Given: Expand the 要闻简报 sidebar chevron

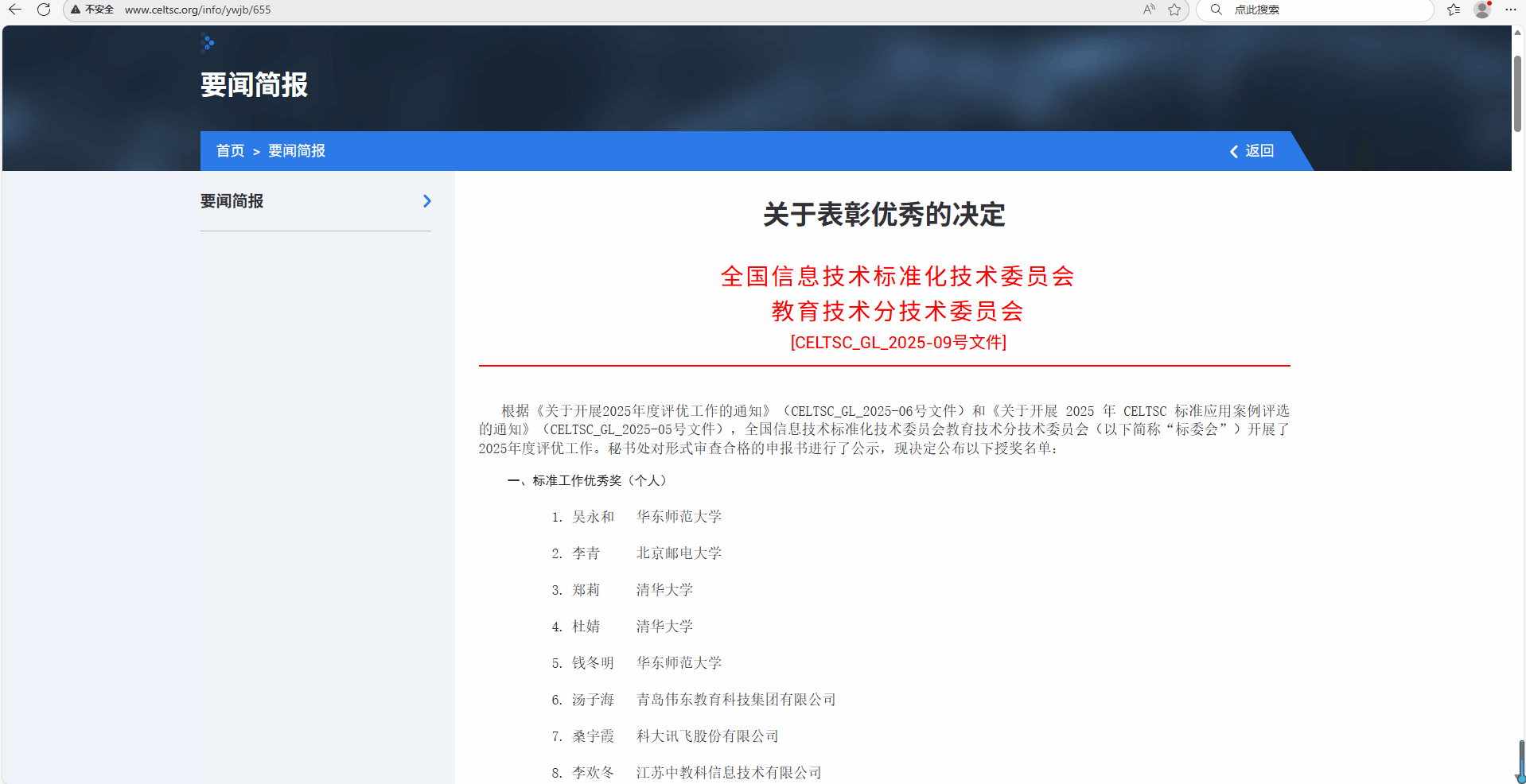Looking at the screenshot, I should pos(427,201).
